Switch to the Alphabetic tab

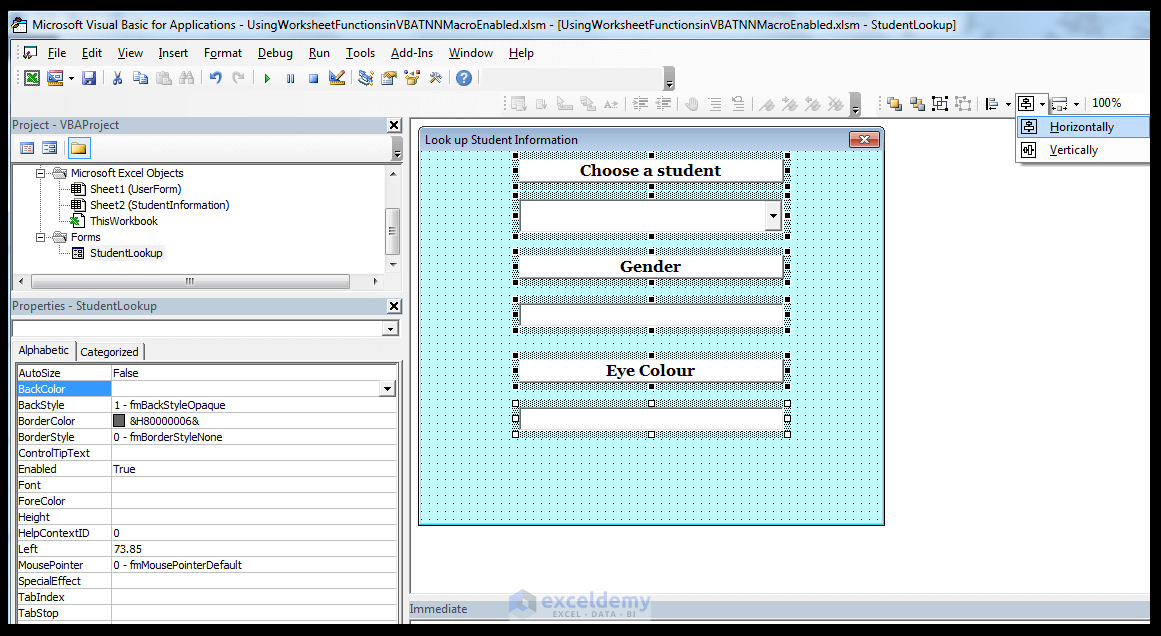pyautogui.click(x=44, y=350)
